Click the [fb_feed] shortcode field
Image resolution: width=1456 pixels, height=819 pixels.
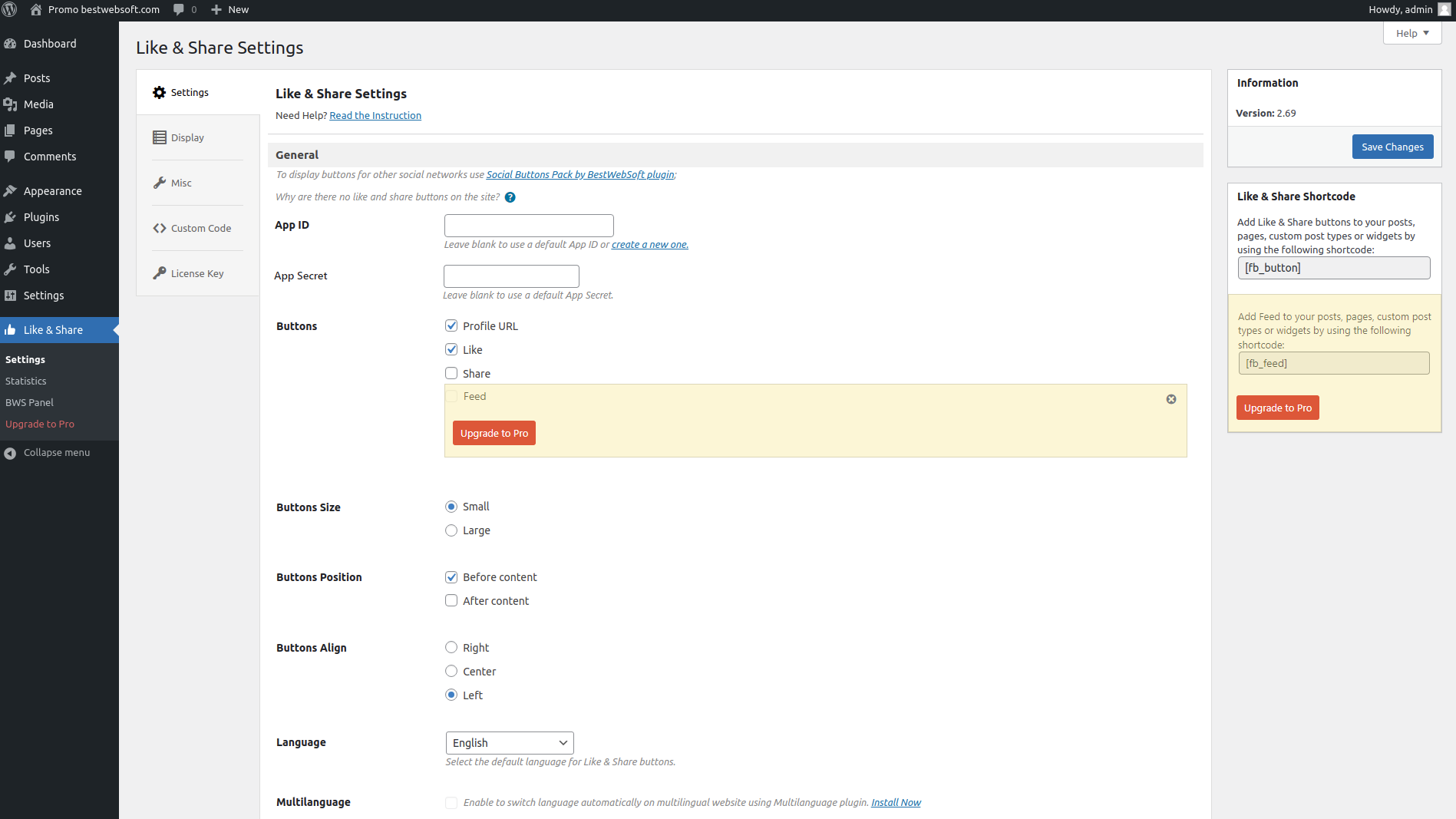point(1334,363)
